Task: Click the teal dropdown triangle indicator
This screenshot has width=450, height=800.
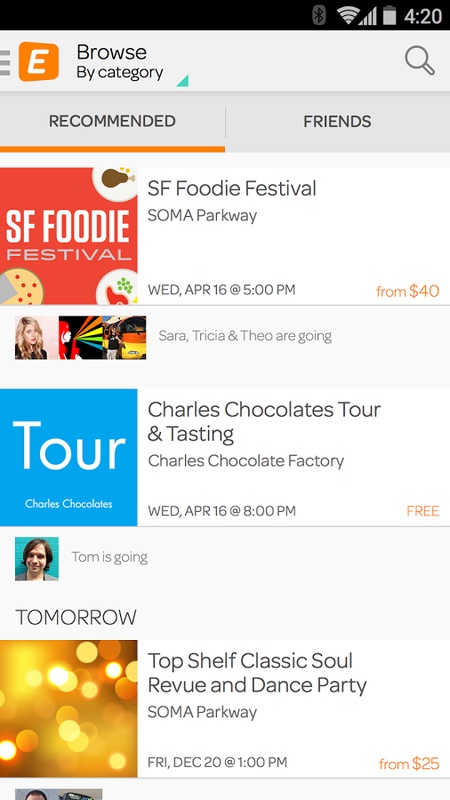Action: [183, 81]
